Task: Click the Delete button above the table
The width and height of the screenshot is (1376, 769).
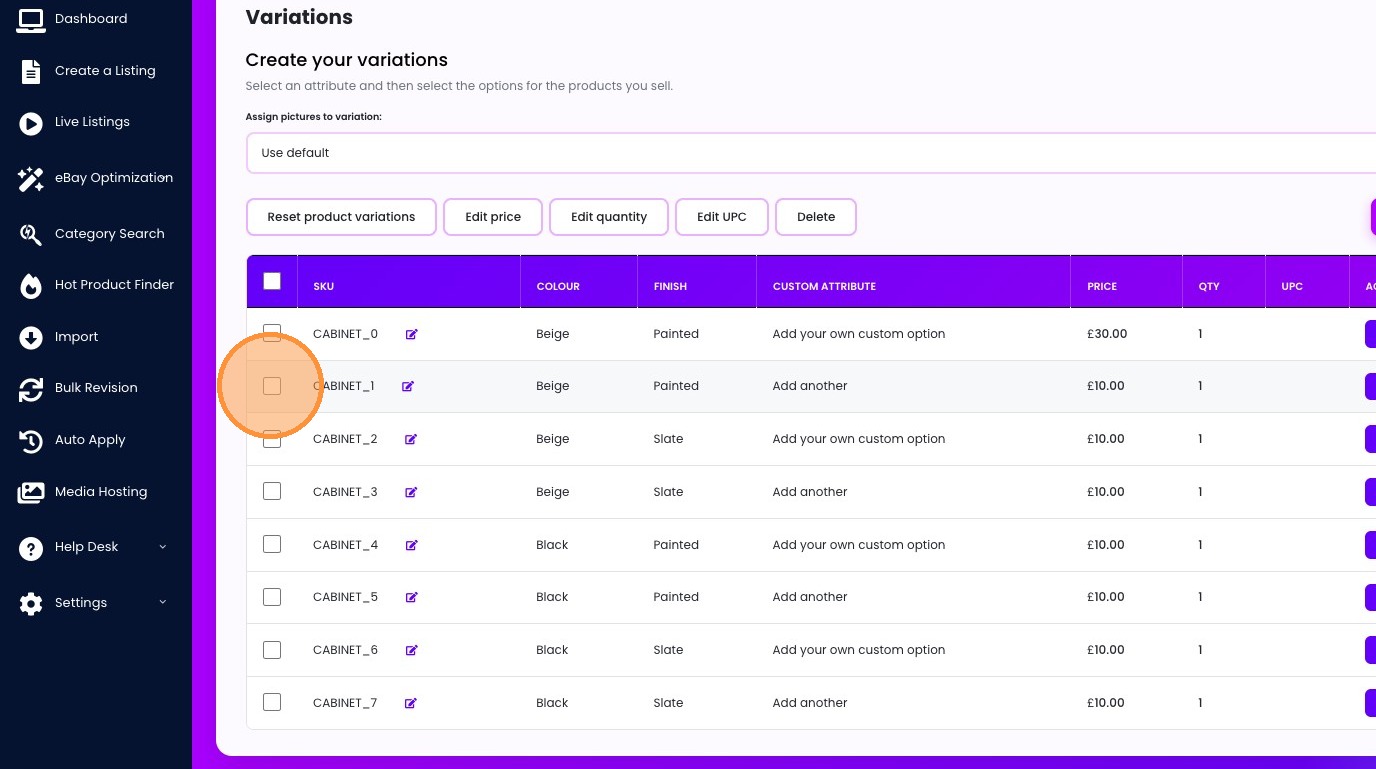Action: 815,217
